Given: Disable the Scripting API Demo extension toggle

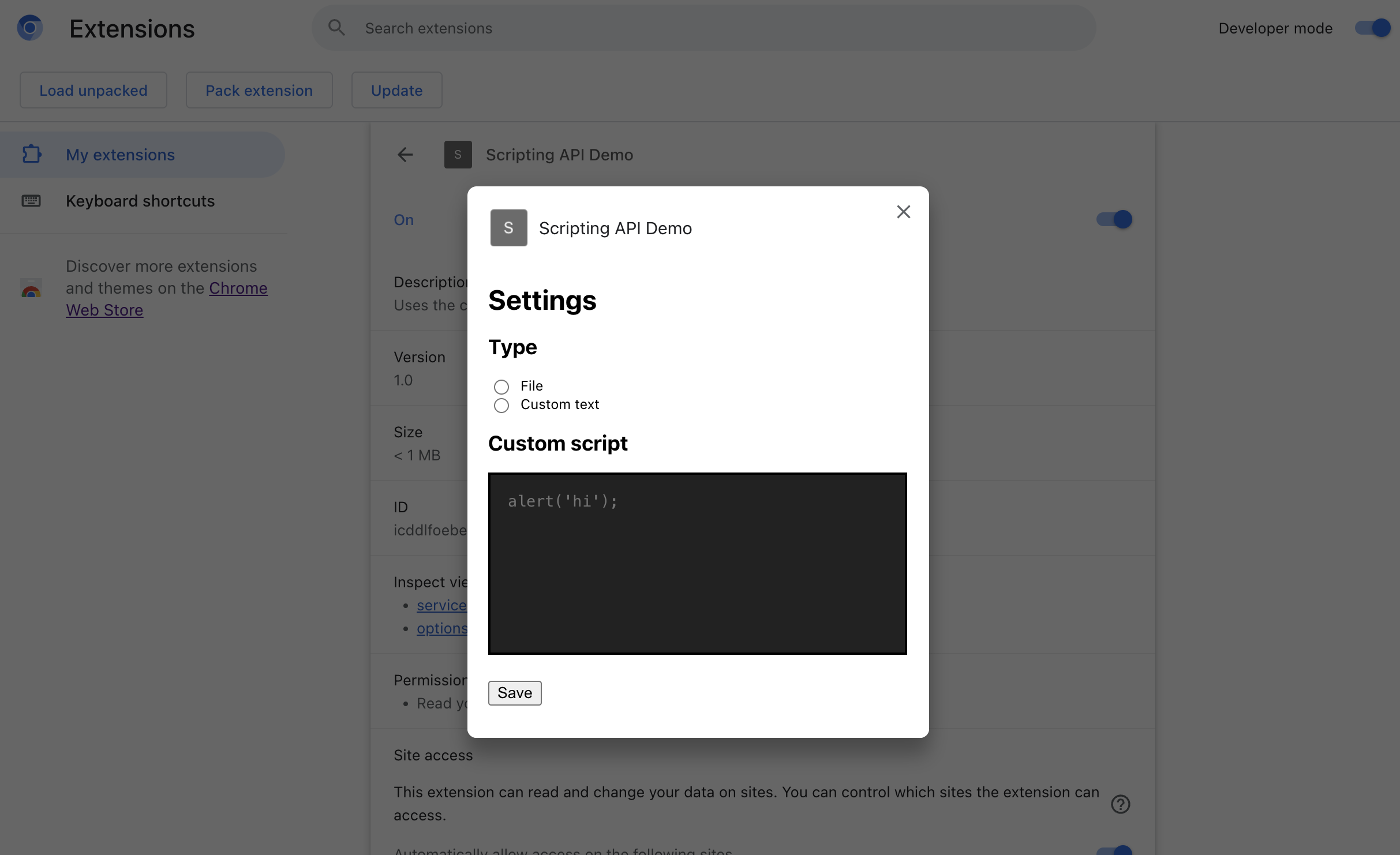Looking at the screenshot, I should tap(1113, 219).
